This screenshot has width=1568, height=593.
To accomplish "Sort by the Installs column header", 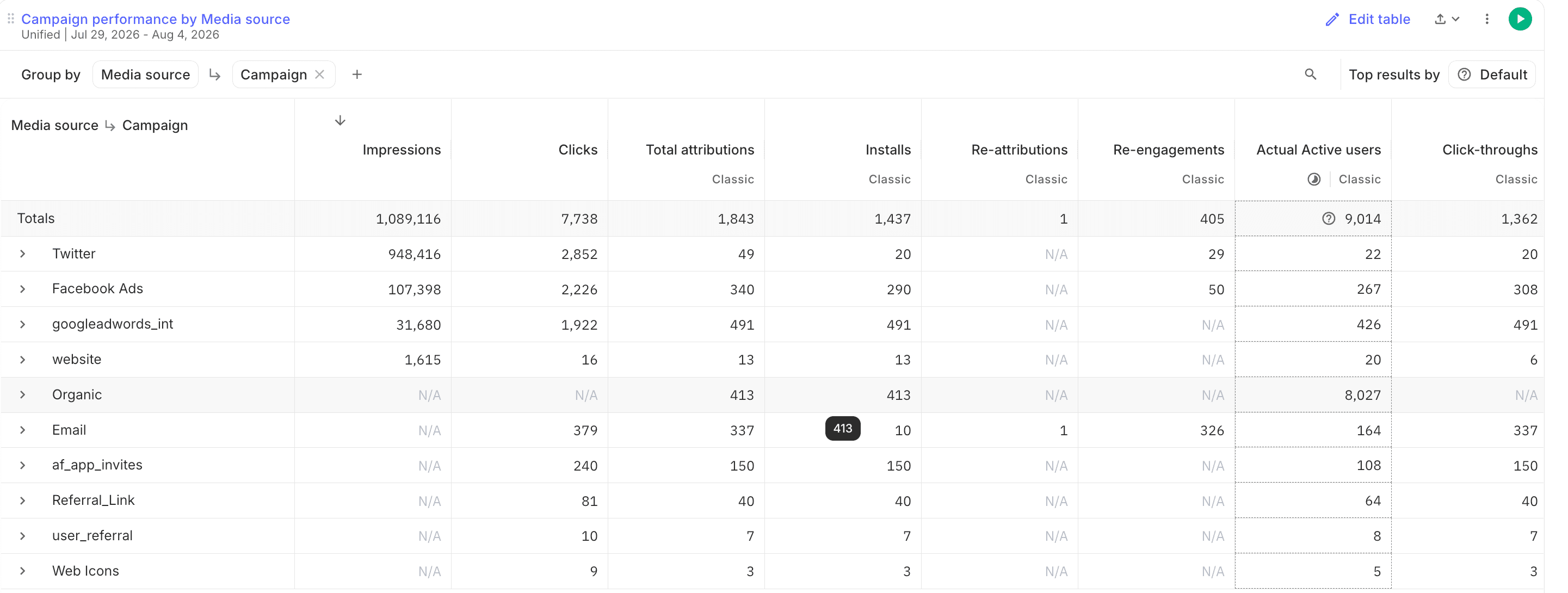I will click(888, 150).
